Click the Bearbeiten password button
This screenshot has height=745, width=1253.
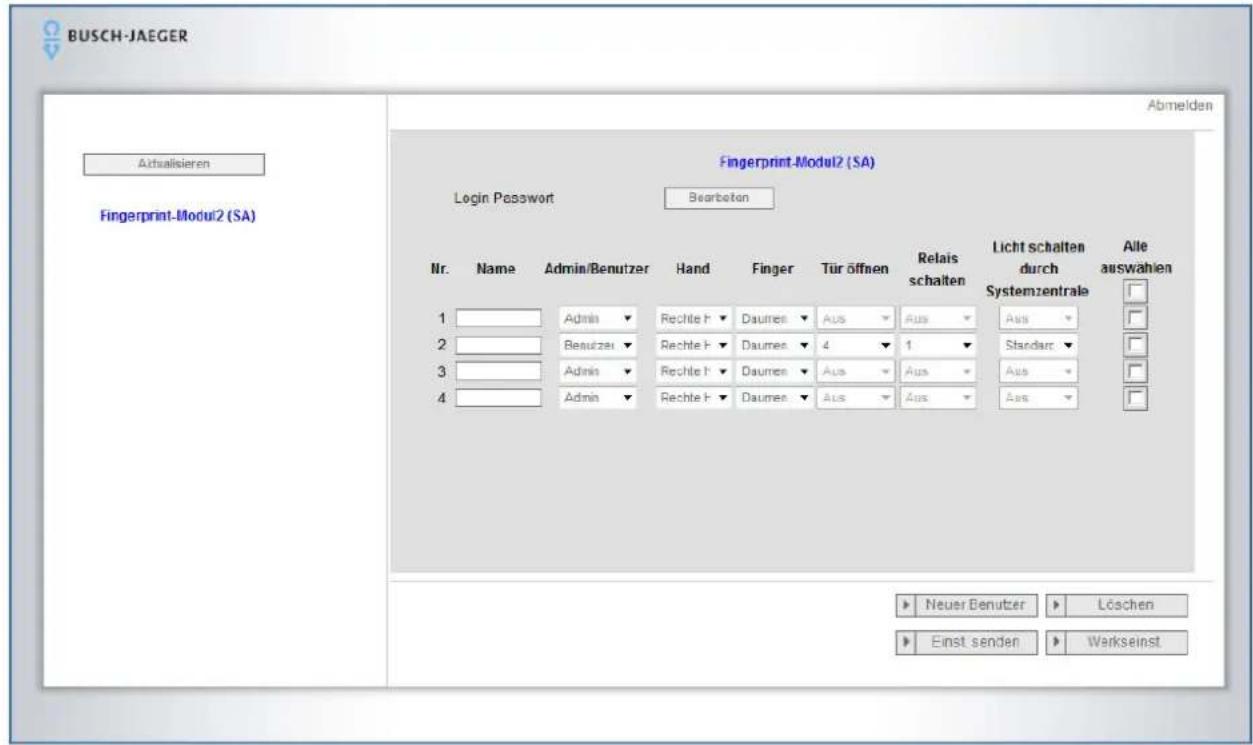click(720, 198)
